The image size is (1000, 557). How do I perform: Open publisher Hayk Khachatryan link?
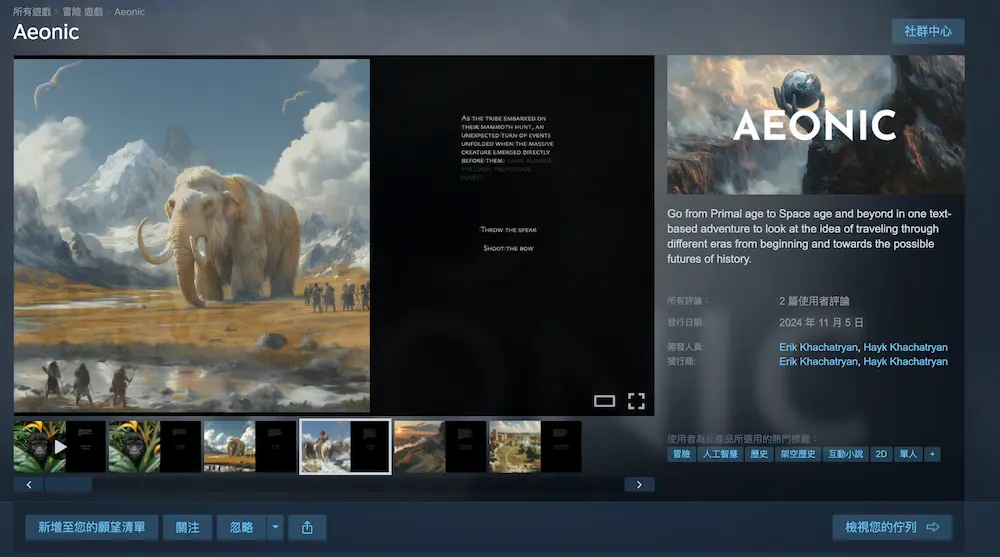[905, 361]
